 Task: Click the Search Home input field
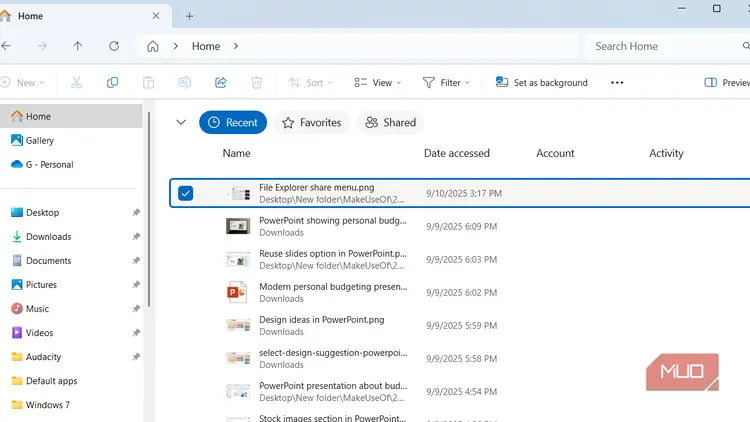[667, 46]
